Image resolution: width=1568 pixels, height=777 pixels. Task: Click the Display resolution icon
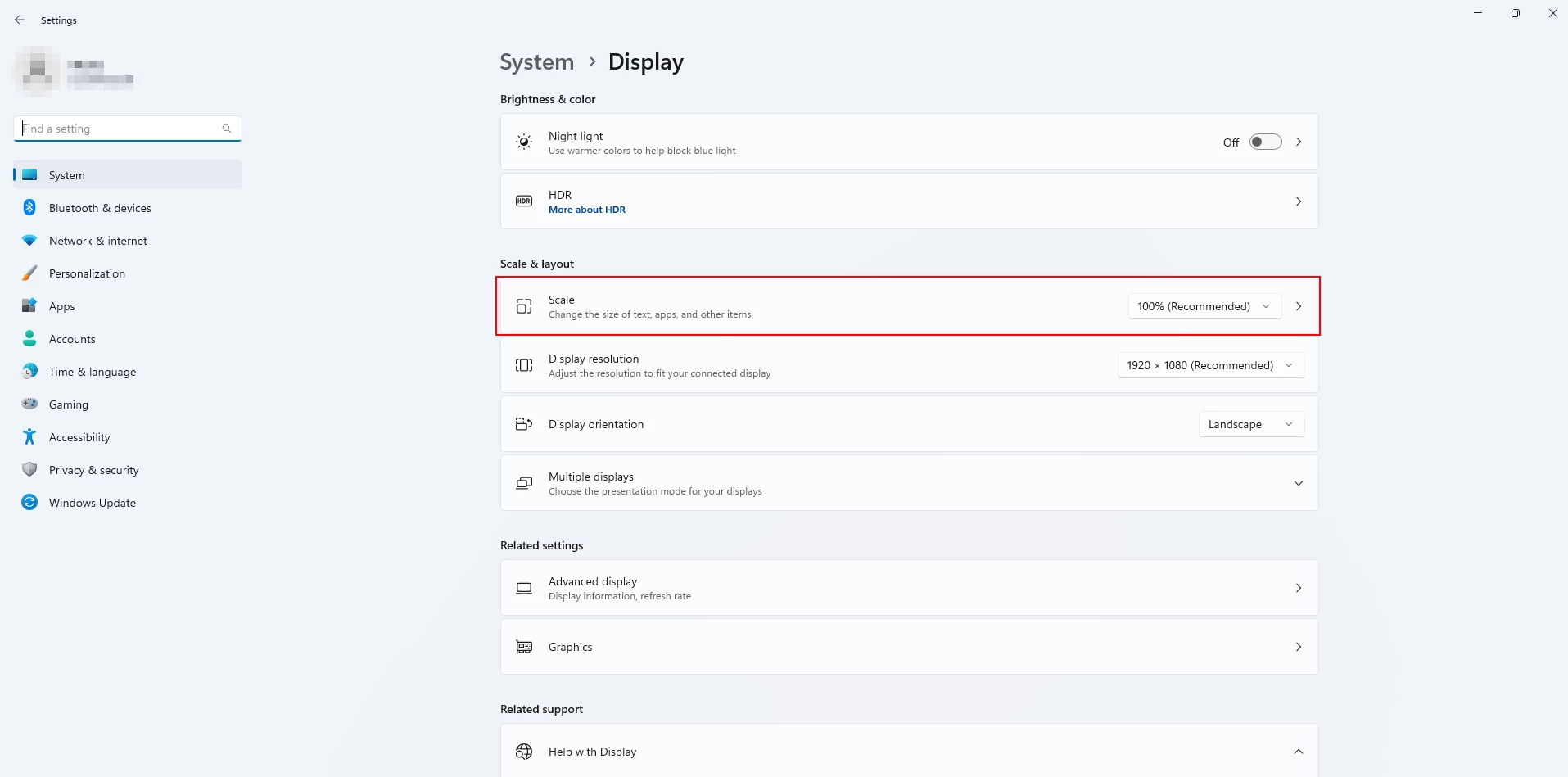(x=524, y=365)
